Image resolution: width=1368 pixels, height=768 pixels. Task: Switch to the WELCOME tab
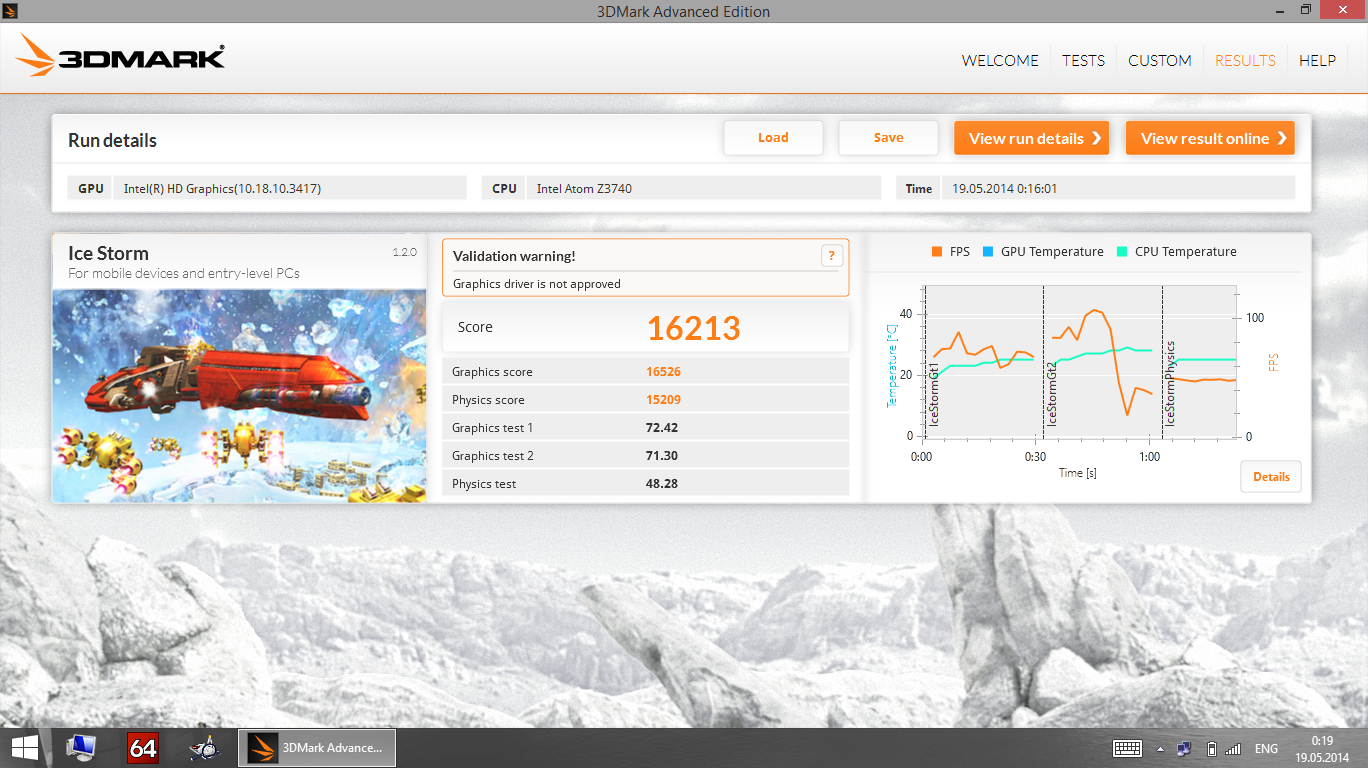click(1000, 60)
